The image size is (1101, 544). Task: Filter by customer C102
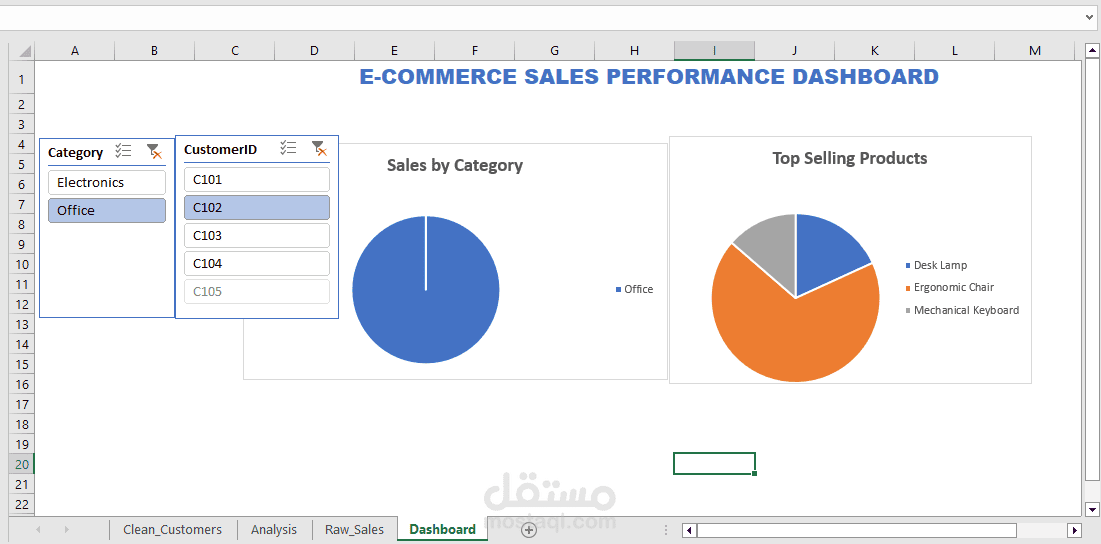[x=257, y=208]
